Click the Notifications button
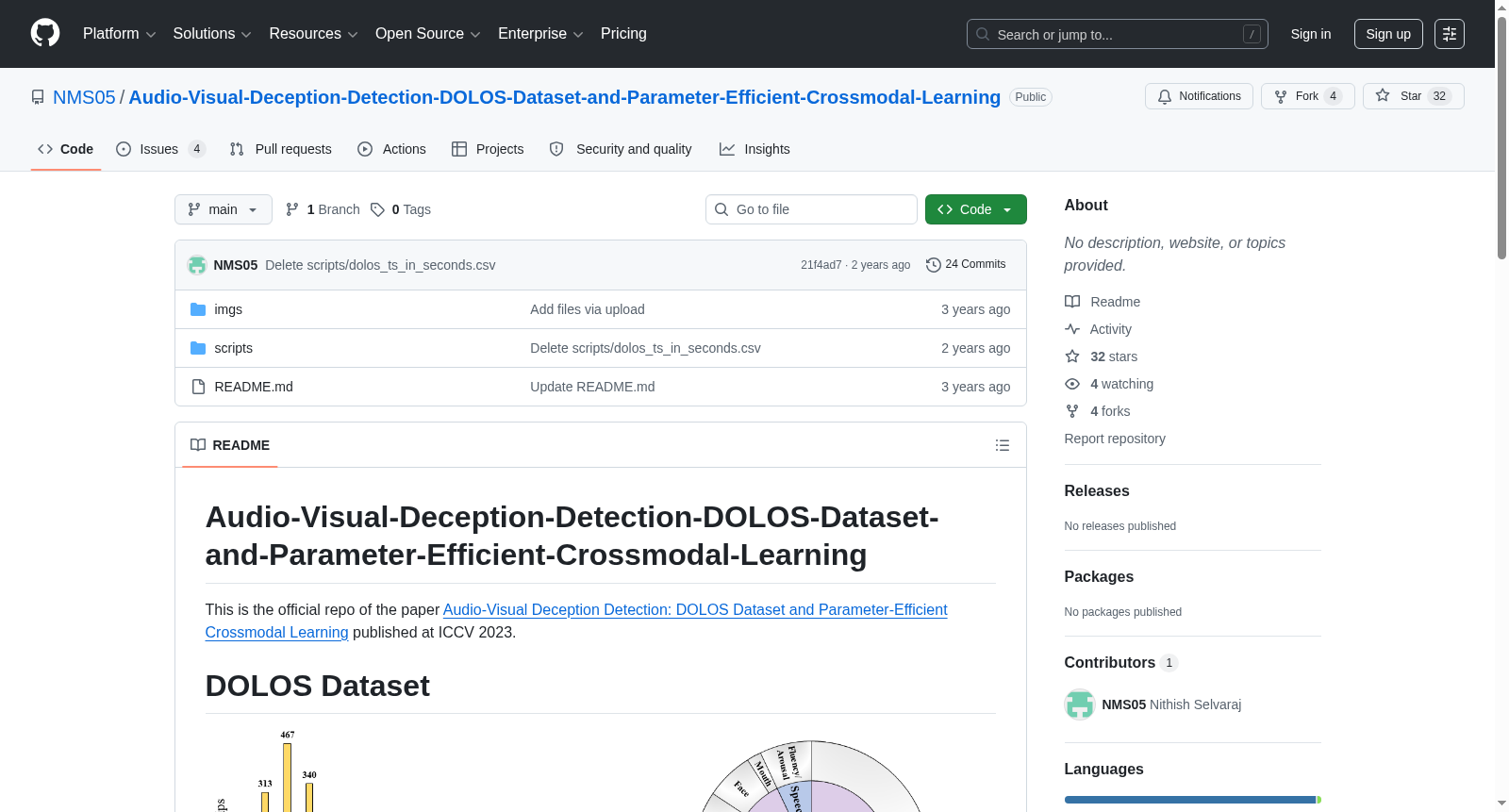Screen dimensions: 1509x812 pyautogui.click(x=1199, y=96)
